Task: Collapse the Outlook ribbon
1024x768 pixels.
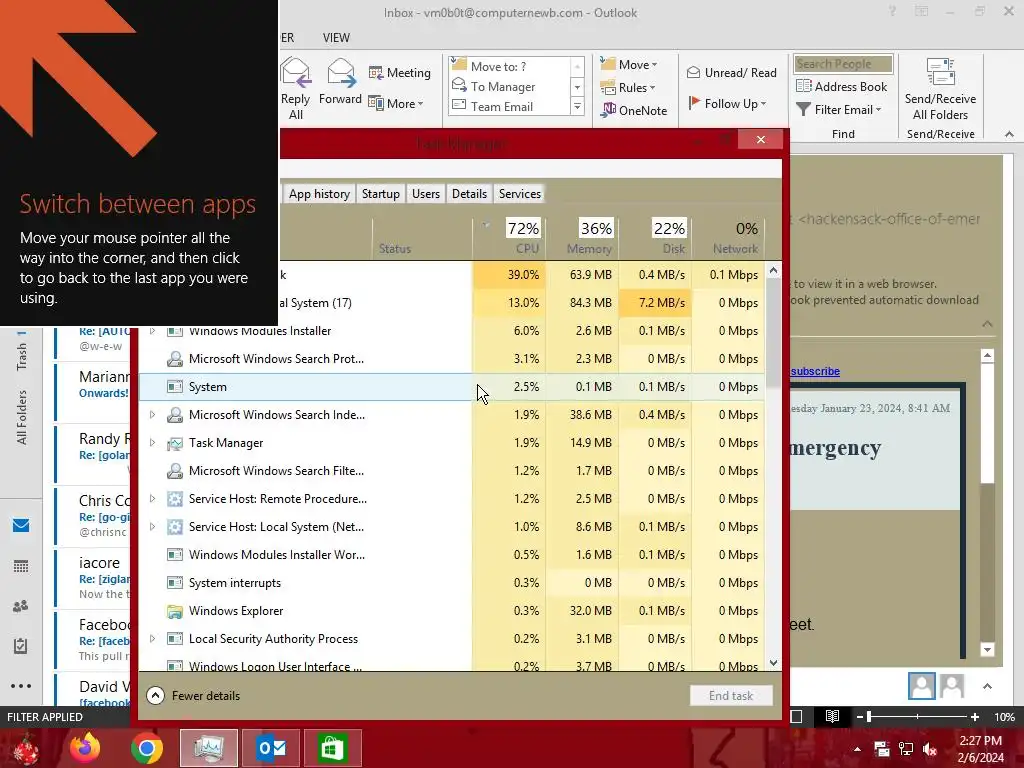Action: (x=1009, y=134)
